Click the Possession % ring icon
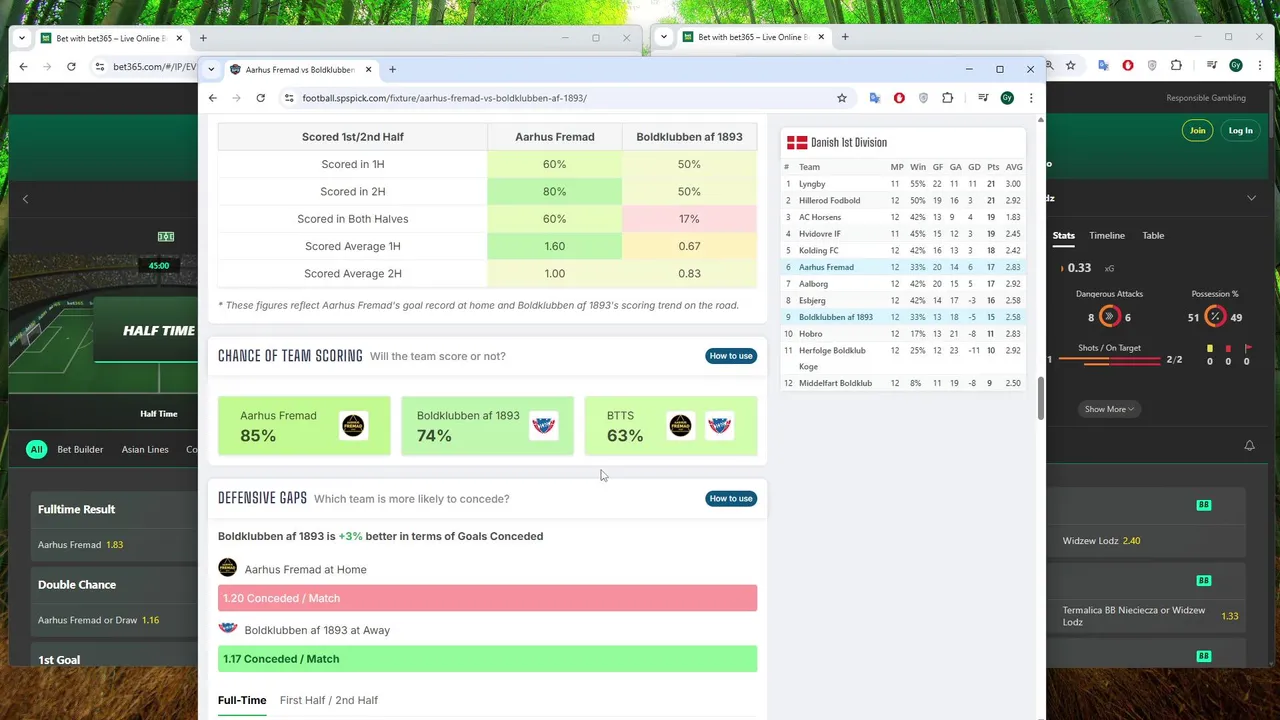Image resolution: width=1280 pixels, height=720 pixels. pos(1215,317)
